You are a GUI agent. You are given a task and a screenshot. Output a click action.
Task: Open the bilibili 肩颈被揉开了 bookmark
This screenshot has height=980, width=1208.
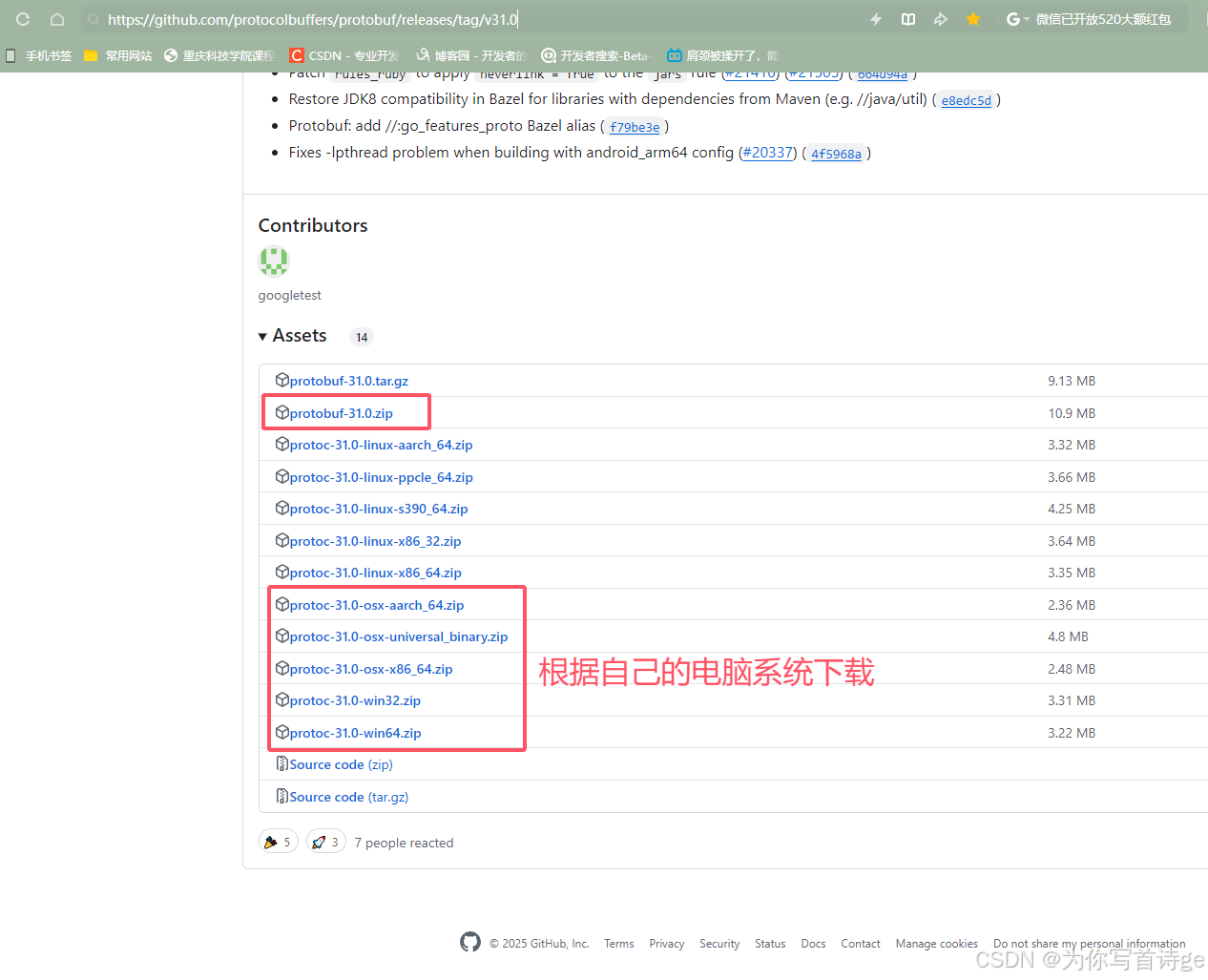coord(722,55)
